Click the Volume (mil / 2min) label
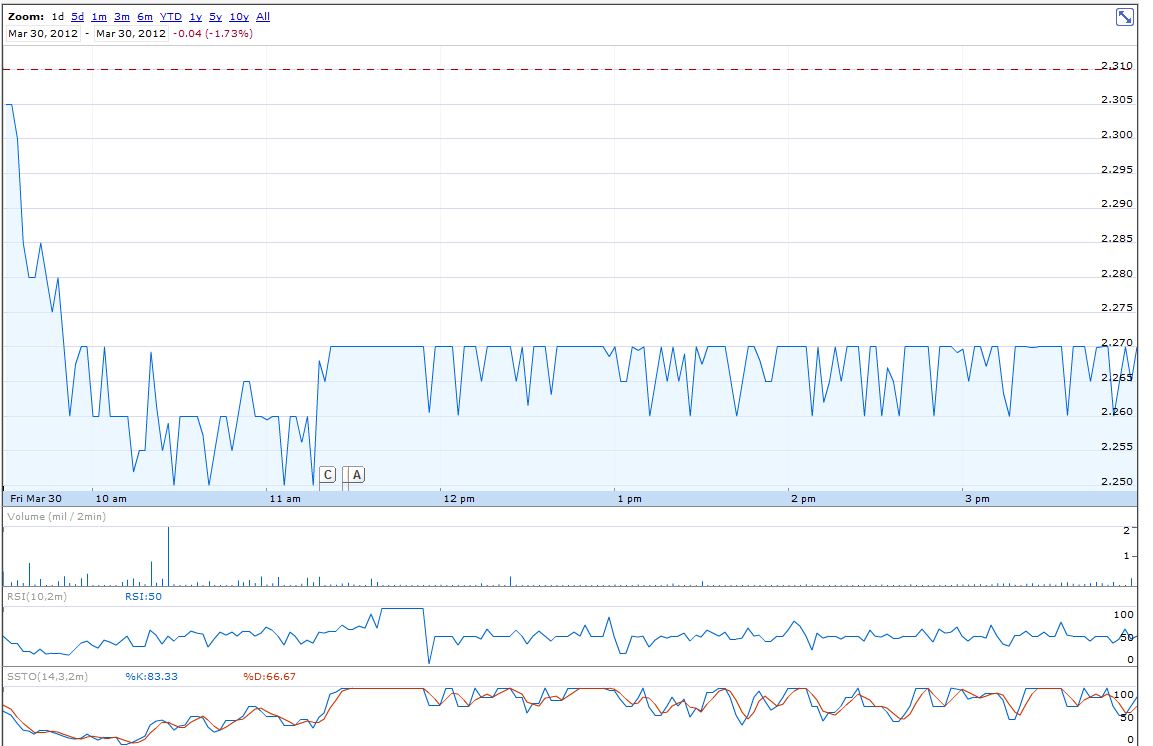This screenshot has width=1153, height=746. [55, 517]
